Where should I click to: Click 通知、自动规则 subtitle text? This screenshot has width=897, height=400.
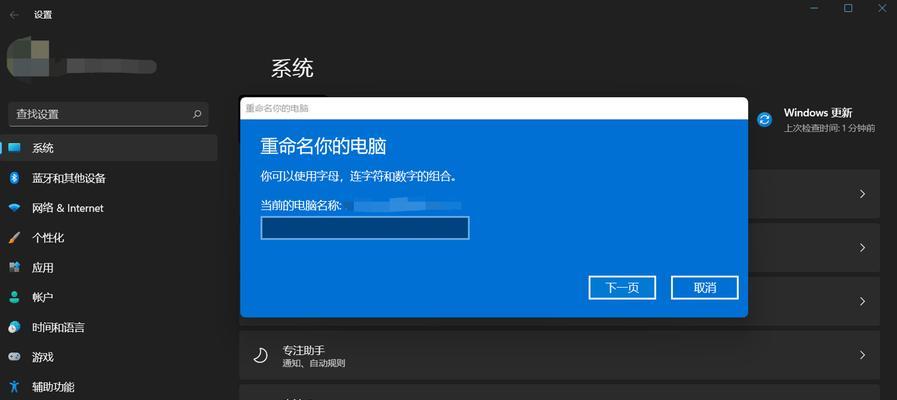(313, 363)
